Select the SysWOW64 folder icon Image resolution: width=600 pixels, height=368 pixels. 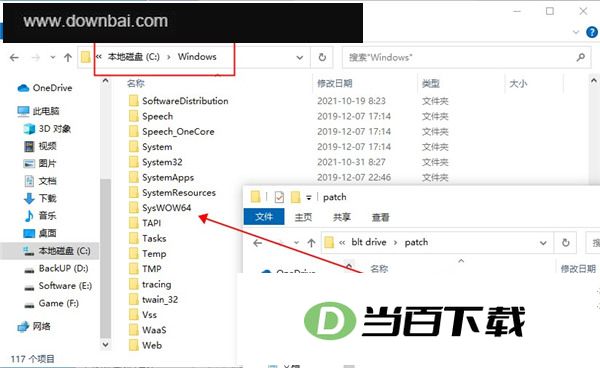134,208
